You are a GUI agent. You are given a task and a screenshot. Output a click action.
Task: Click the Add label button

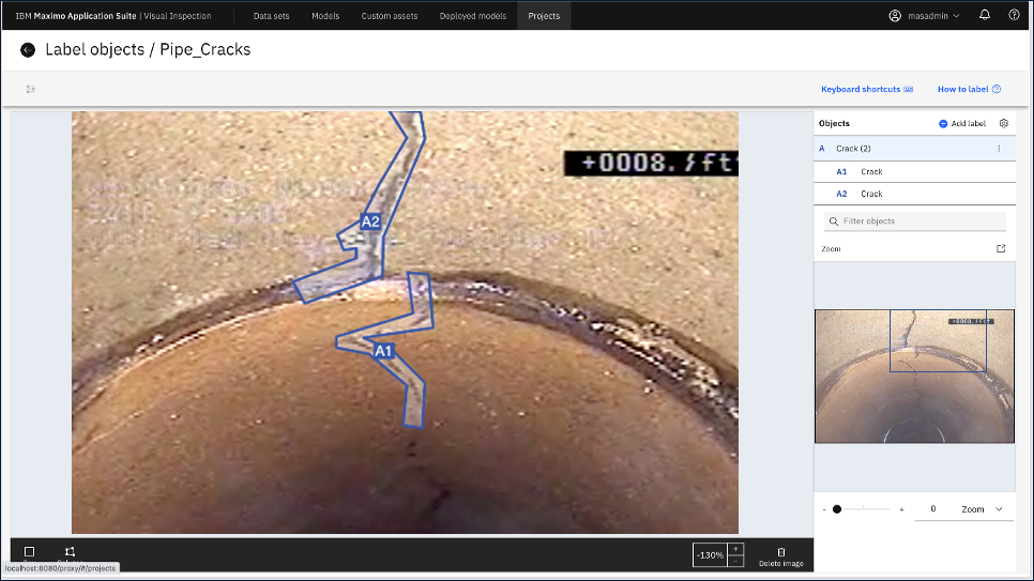click(962, 123)
